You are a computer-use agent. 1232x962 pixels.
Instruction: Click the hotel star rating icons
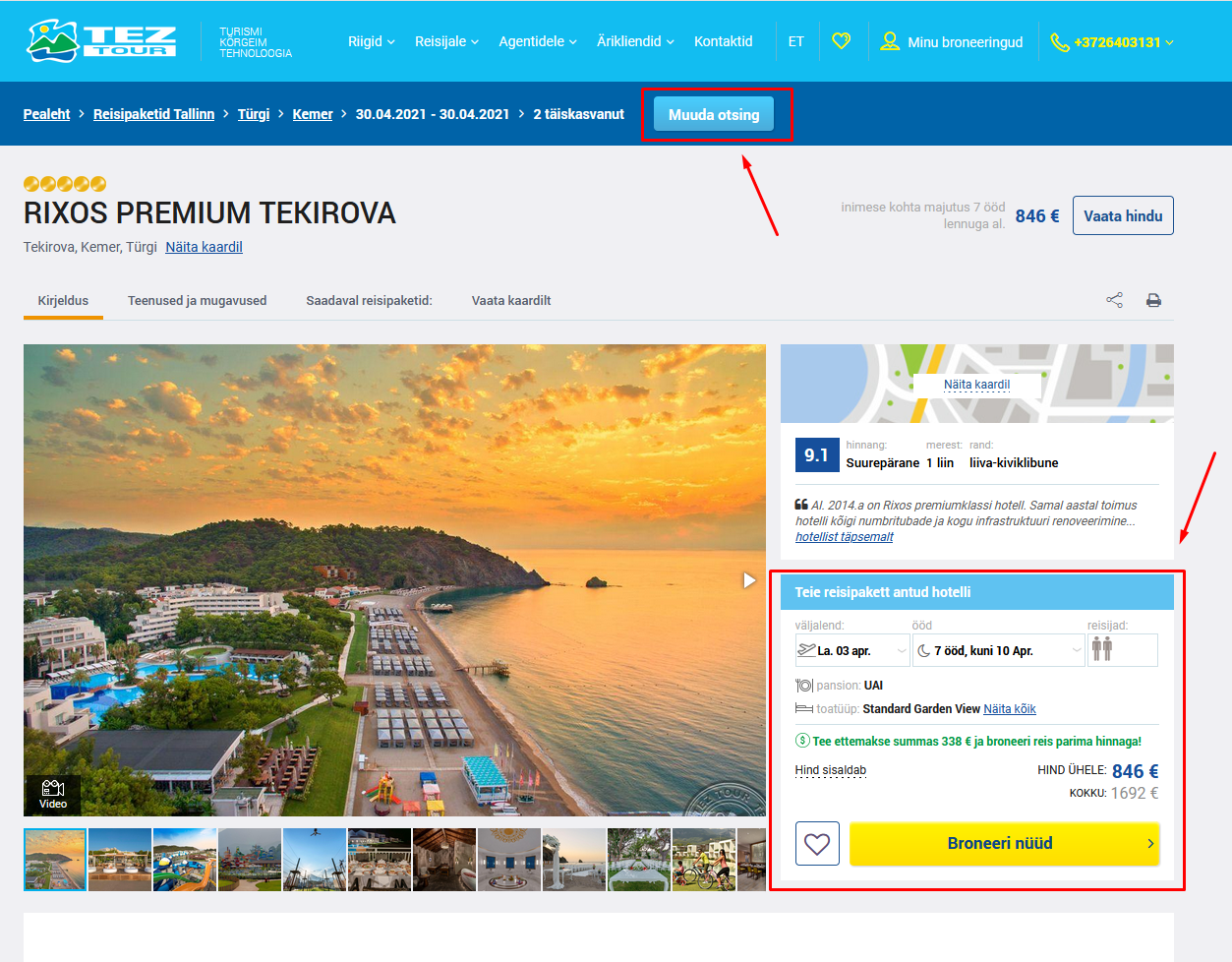65,183
